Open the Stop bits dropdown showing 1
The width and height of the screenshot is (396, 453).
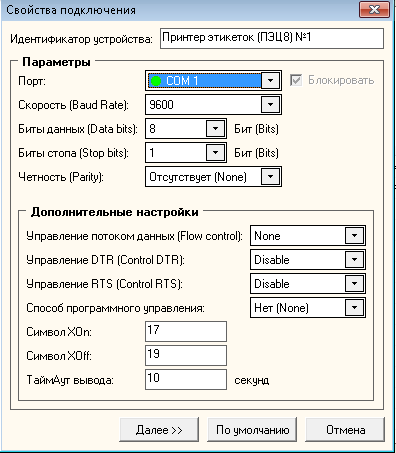tap(215, 153)
